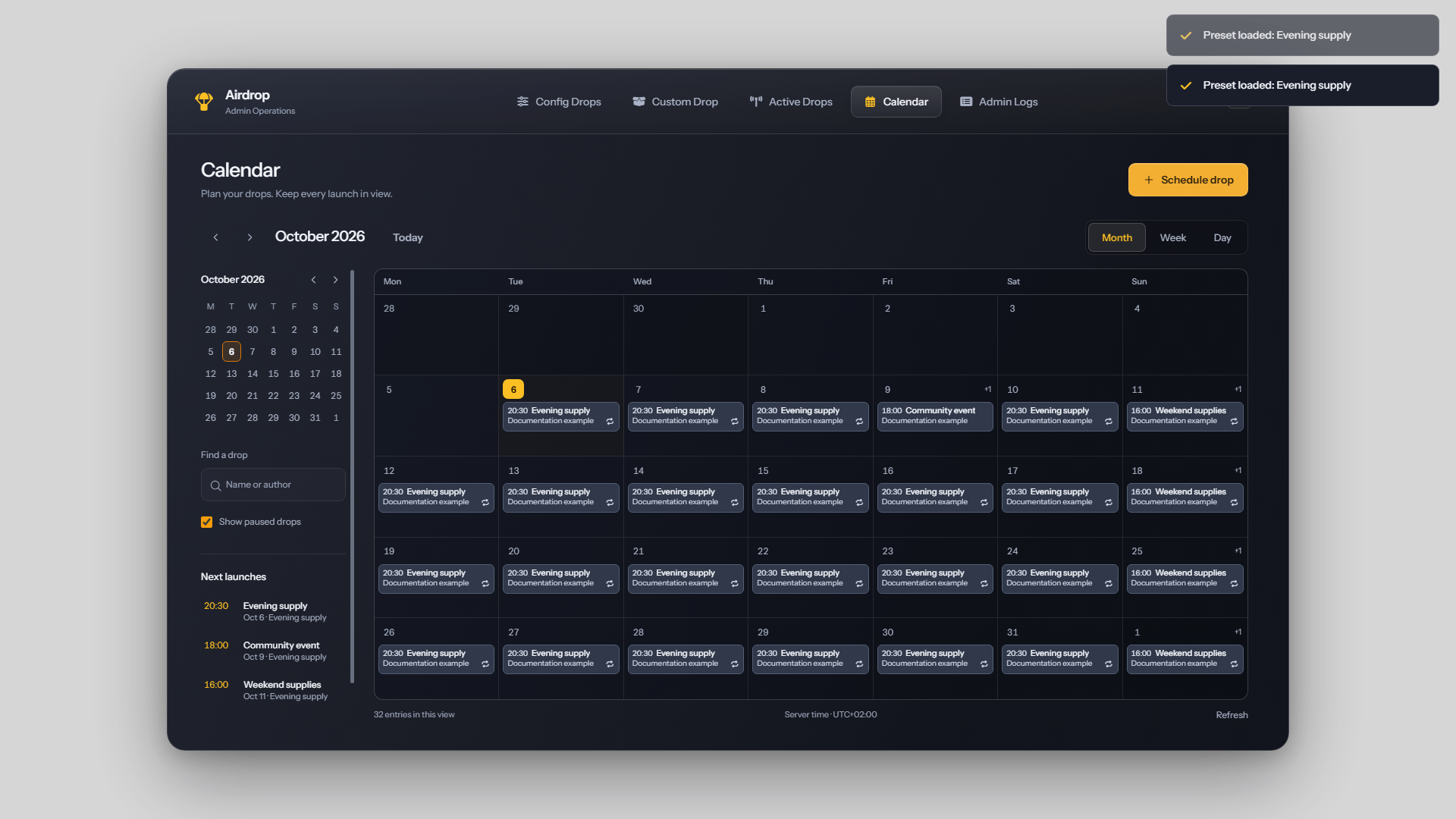1456x819 pixels.
Task: Jump to Today in the calendar
Action: click(408, 237)
